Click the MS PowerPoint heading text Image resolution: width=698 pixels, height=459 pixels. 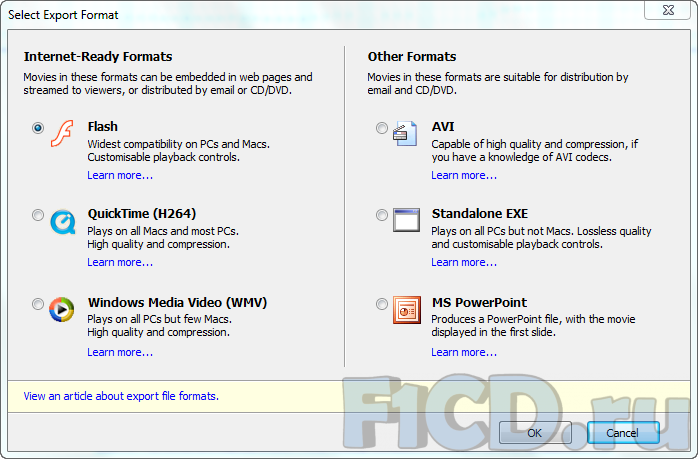coord(479,303)
